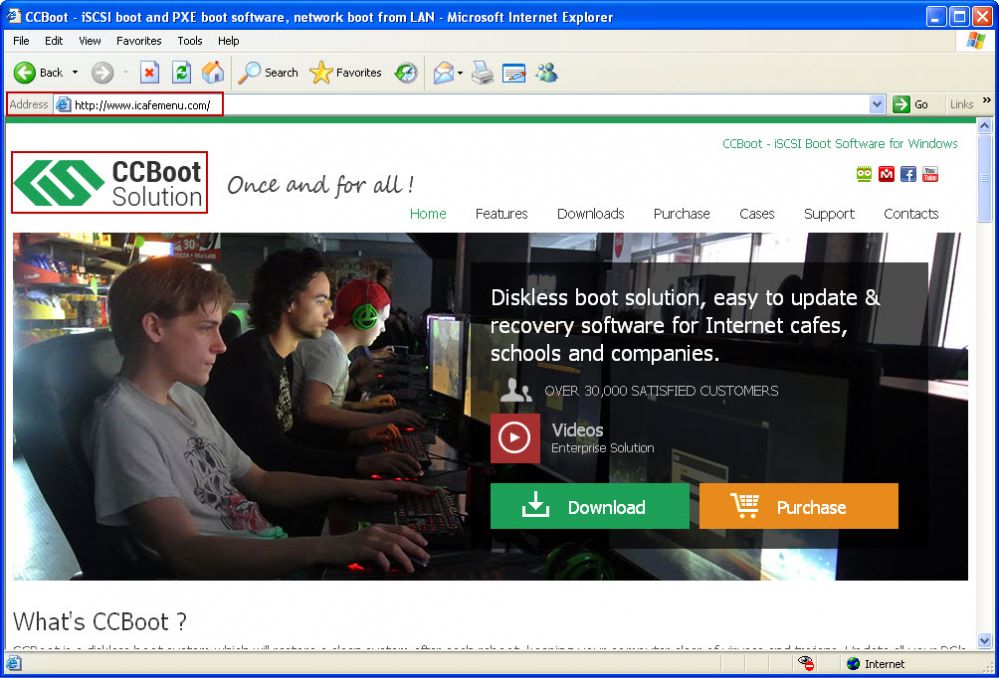Click the Windows flag logo throbber

[975, 41]
